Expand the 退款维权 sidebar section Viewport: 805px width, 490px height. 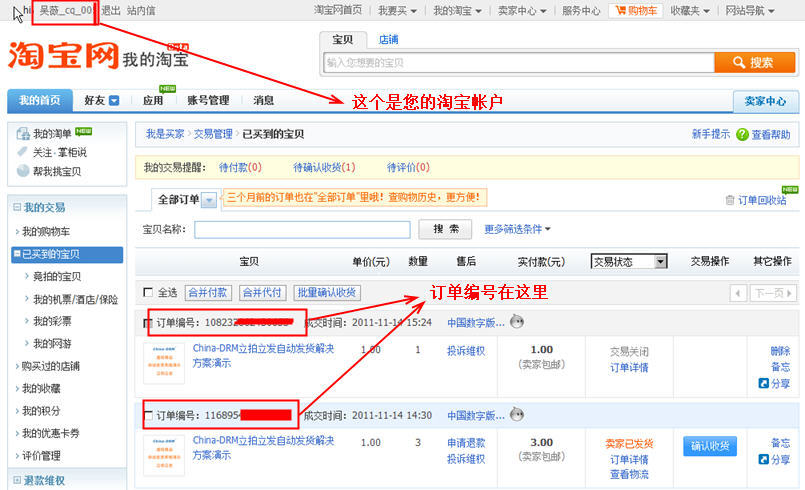tap(17, 480)
